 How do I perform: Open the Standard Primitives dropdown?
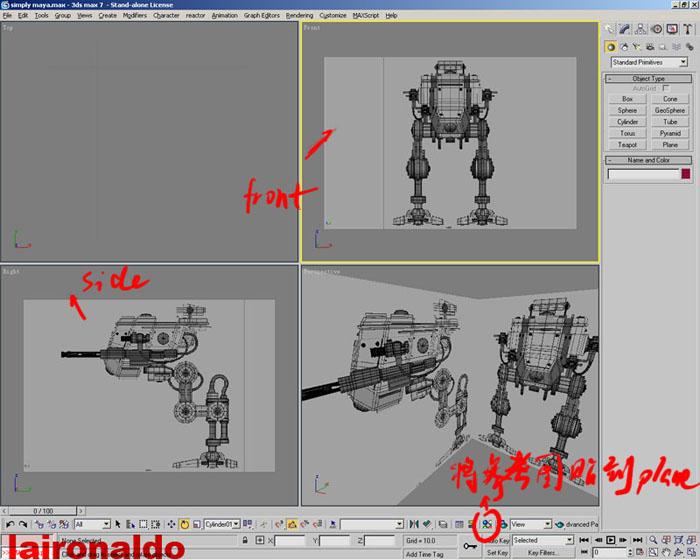point(649,62)
